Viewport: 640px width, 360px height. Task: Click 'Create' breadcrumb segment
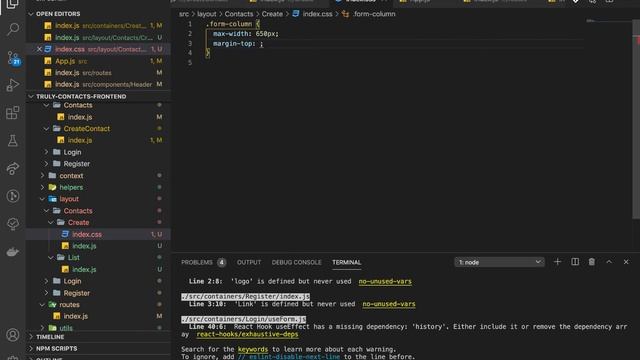pos(272,14)
